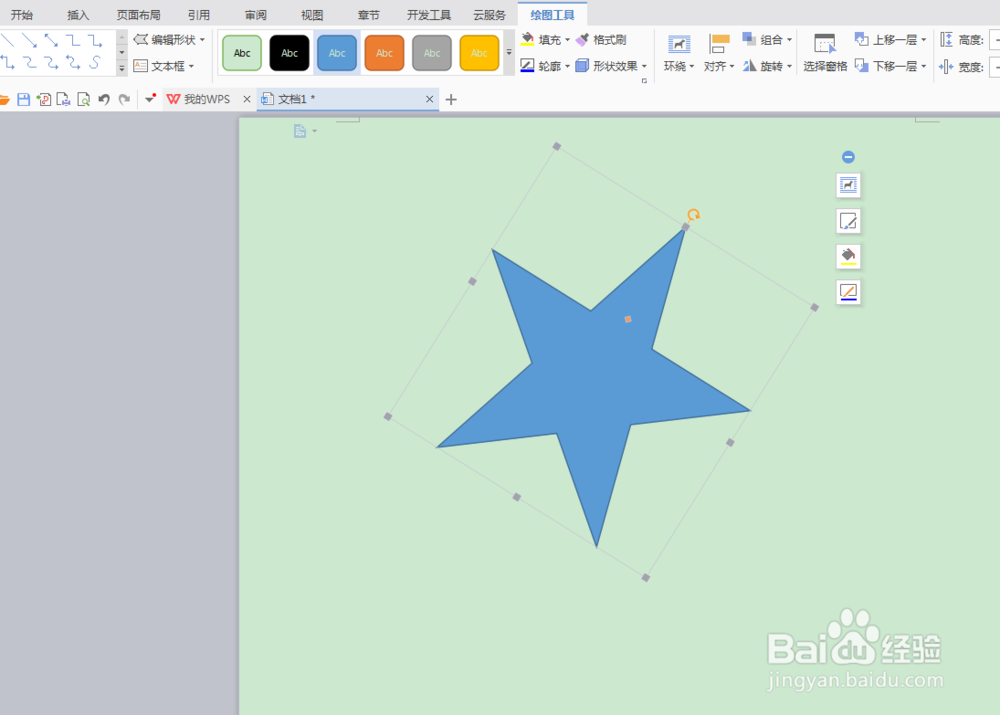This screenshot has height=715, width=1000.
Task: Open shape style dialog launcher
Action: click(644, 81)
